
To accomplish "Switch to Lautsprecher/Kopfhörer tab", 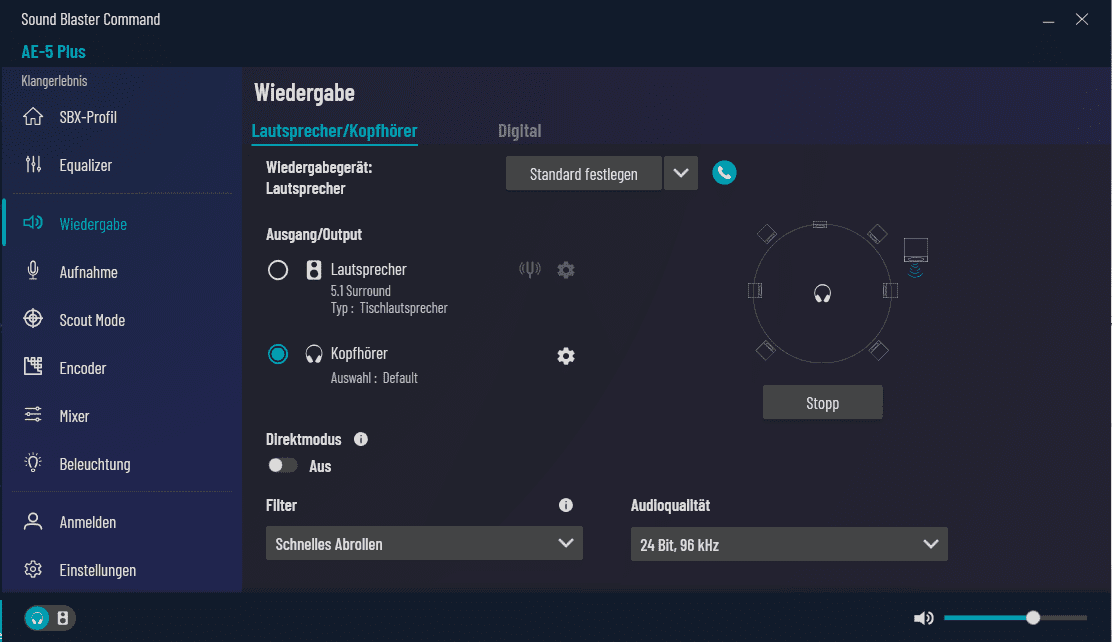I will pyautogui.click(x=334, y=131).
